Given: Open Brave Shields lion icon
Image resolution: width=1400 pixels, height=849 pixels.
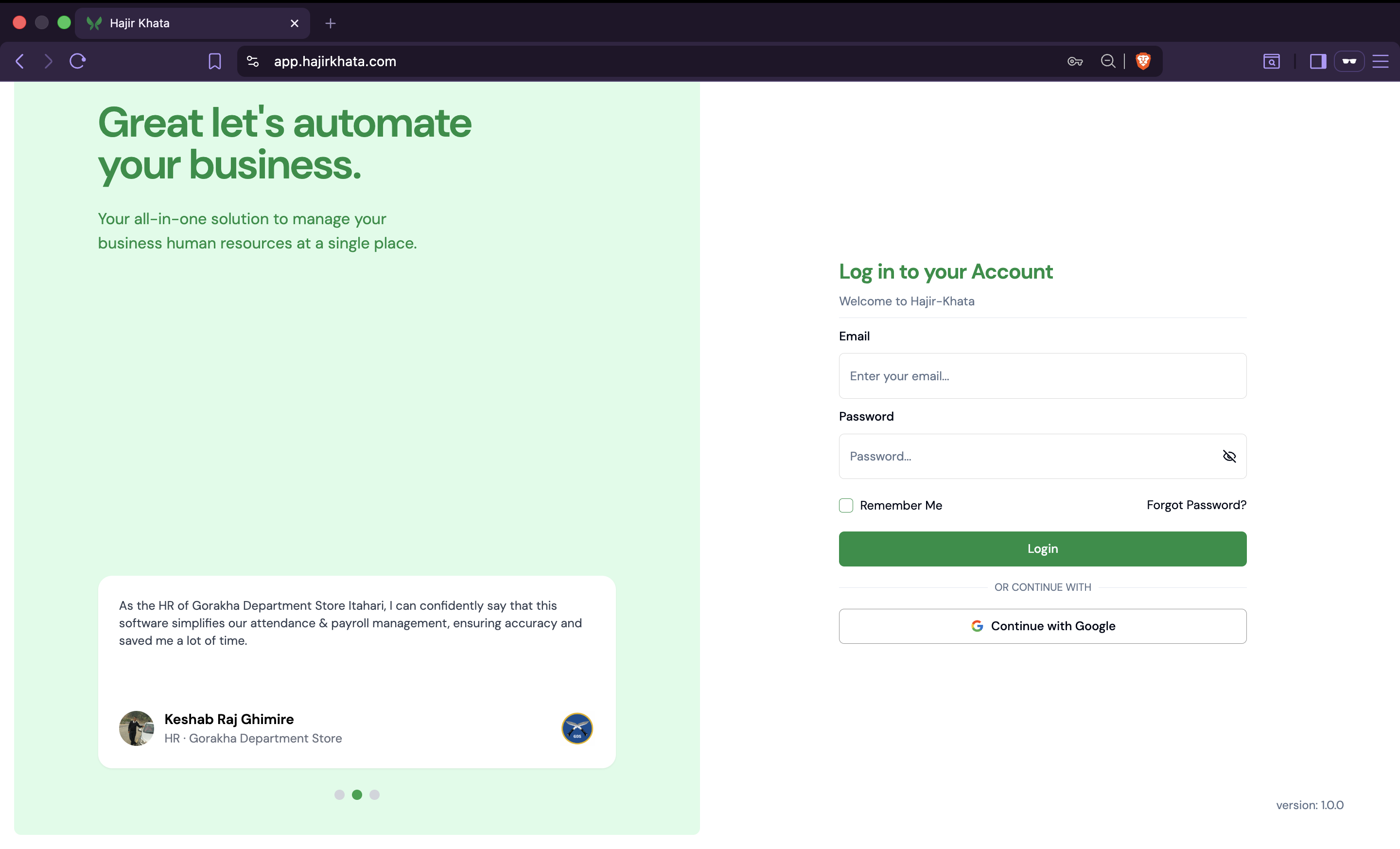Looking at the screenshot, I should [1143, 61].
